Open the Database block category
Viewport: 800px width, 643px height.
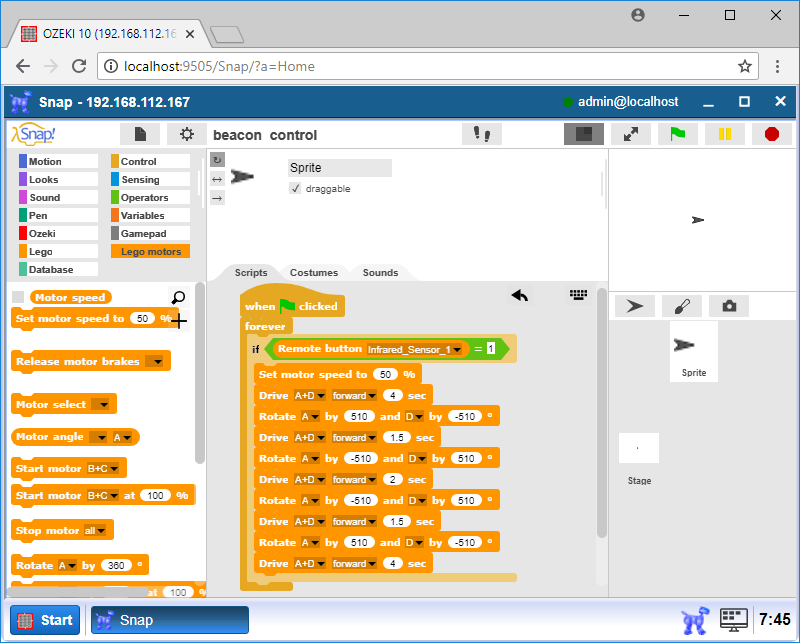coord(58,269)
